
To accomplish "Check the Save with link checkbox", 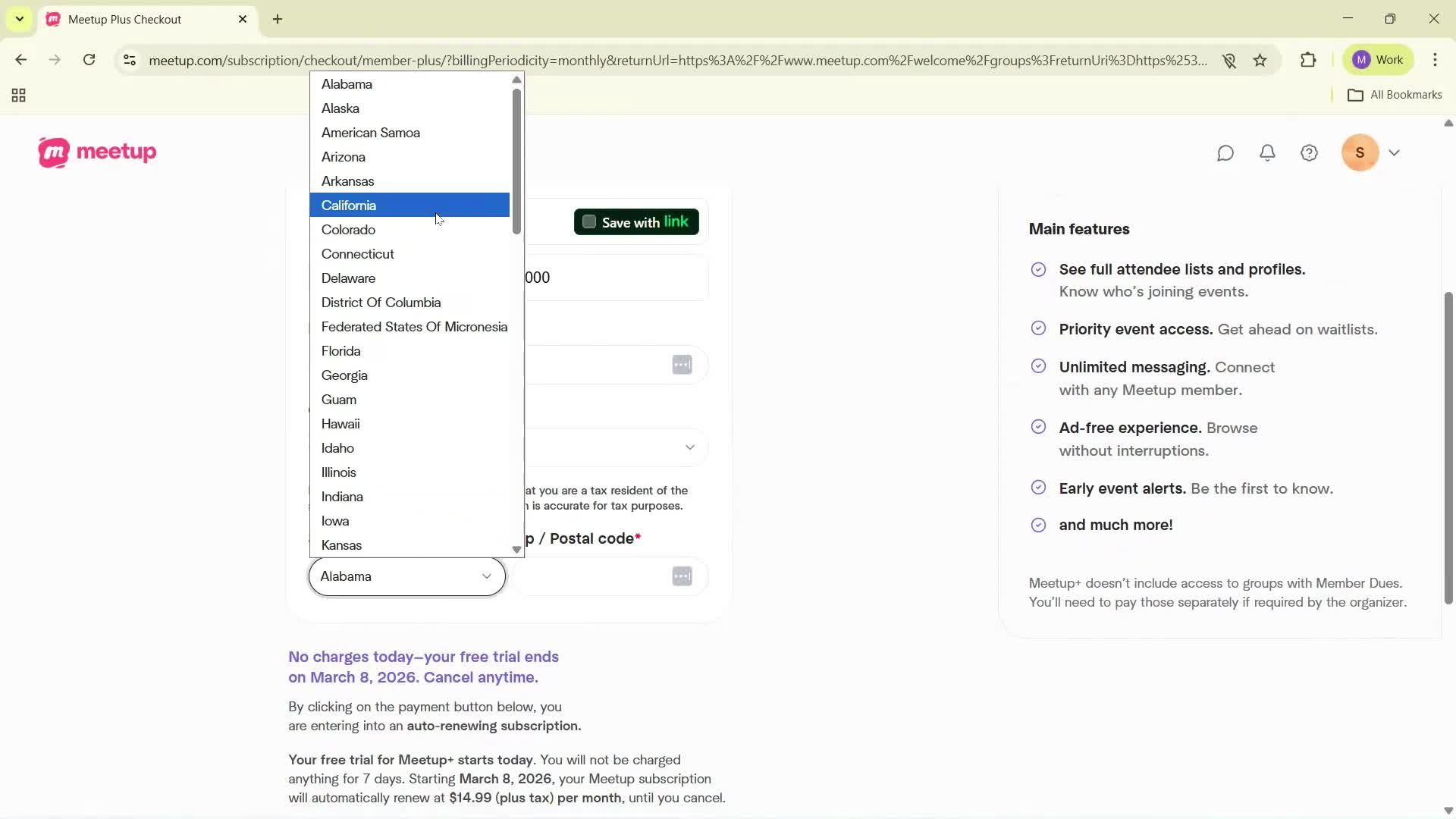I will coord(589,221).
